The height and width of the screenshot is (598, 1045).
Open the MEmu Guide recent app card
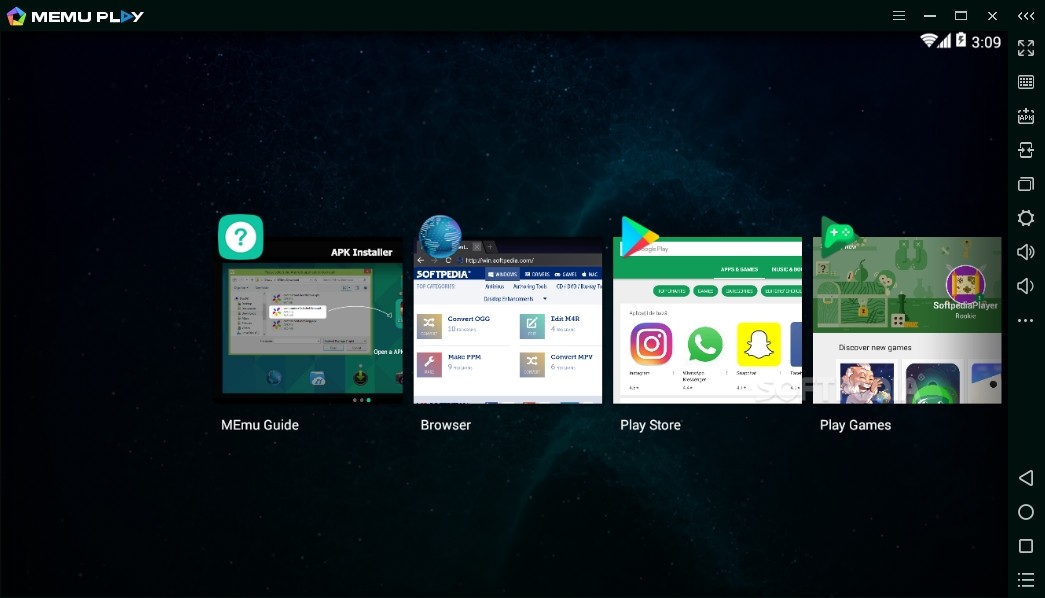click(x=309, y=320)
